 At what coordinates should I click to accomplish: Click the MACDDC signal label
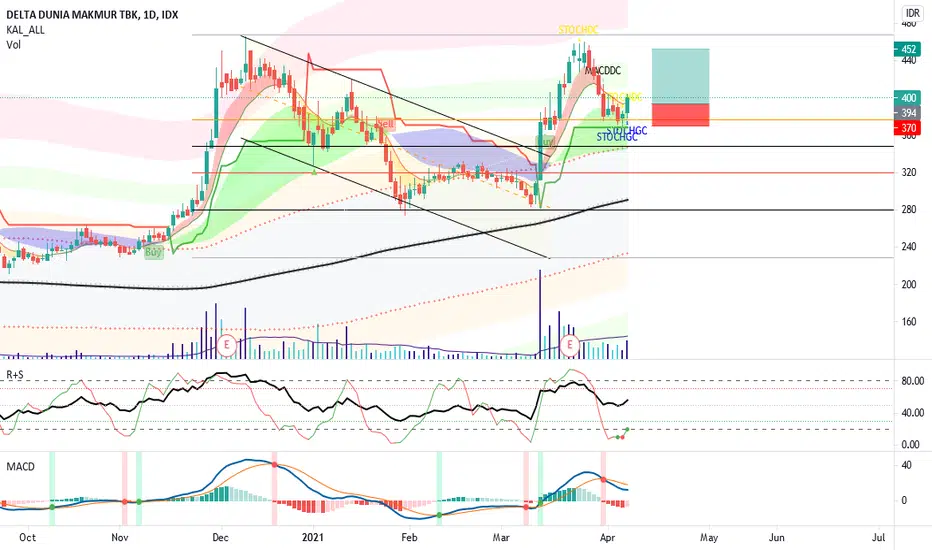pos(603,71)
